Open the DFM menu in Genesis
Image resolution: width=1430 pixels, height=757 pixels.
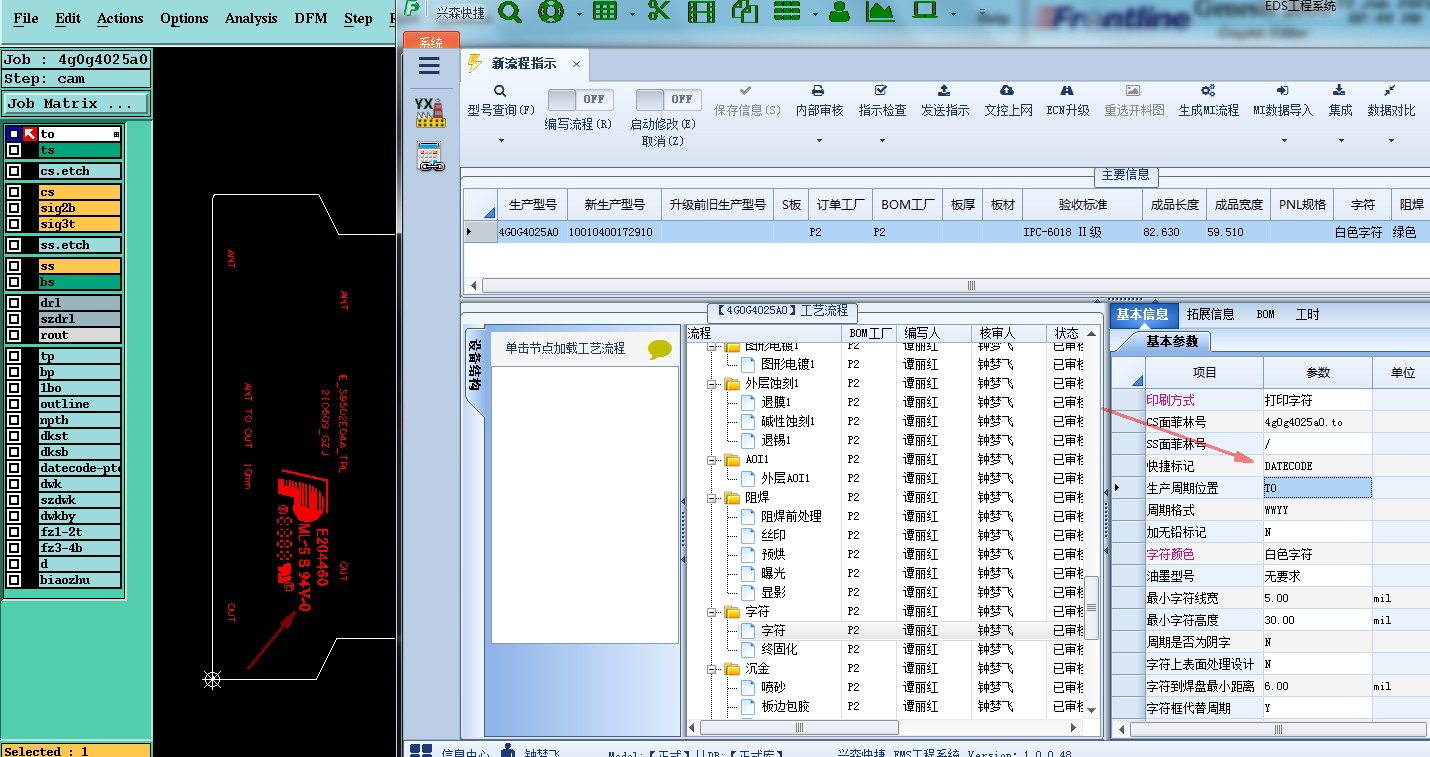point(311,18)
